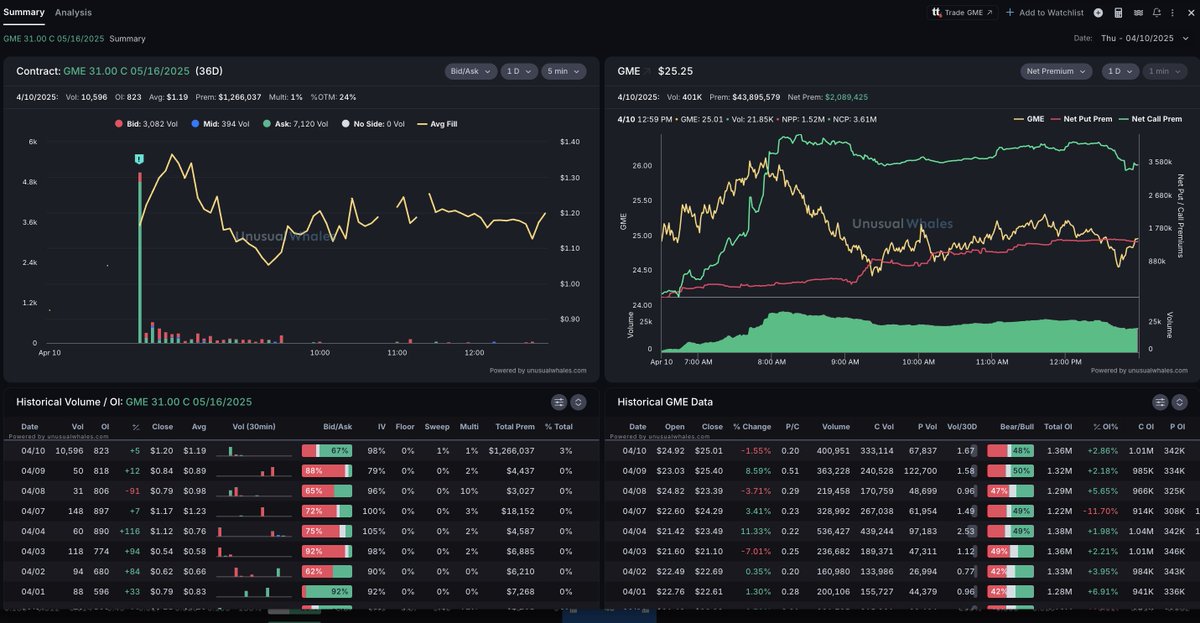This screenshot has width=1200, height=623.
Task: Click the round plus icon in top bar
Action: [x=1098, y=12]
